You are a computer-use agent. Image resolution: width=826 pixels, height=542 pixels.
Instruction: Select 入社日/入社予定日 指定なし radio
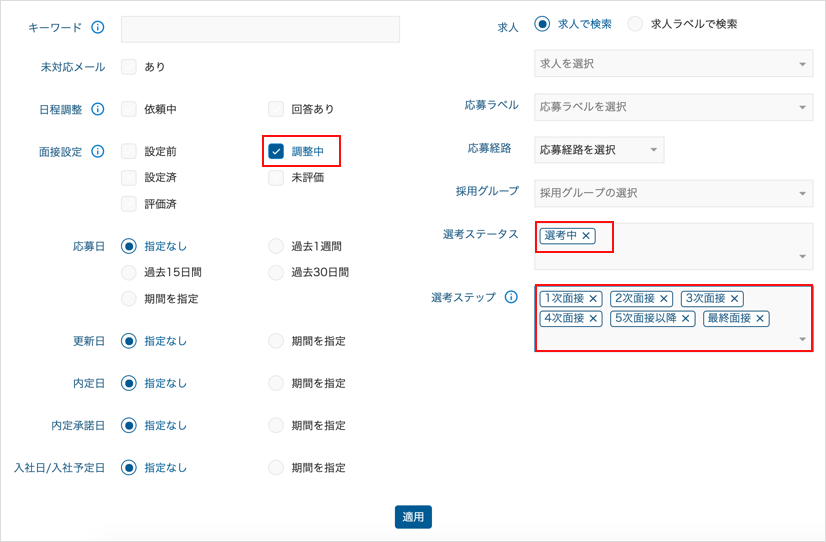coord(129,467)
